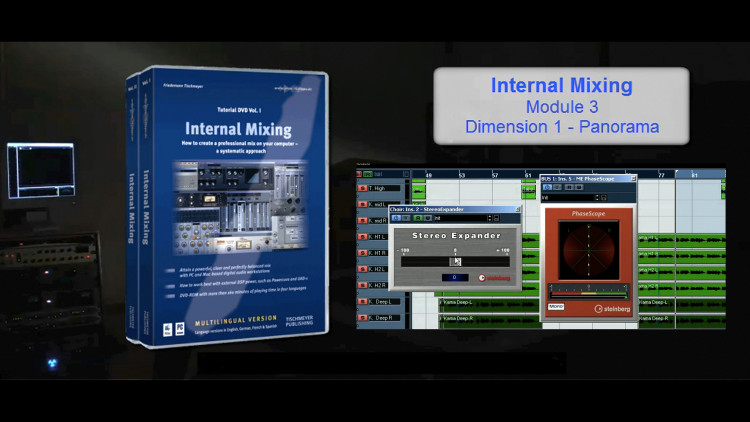Click bypass button beside PhaseScope power button
Viewport: 750px width, 422px height.
click(x=557, y=188)
